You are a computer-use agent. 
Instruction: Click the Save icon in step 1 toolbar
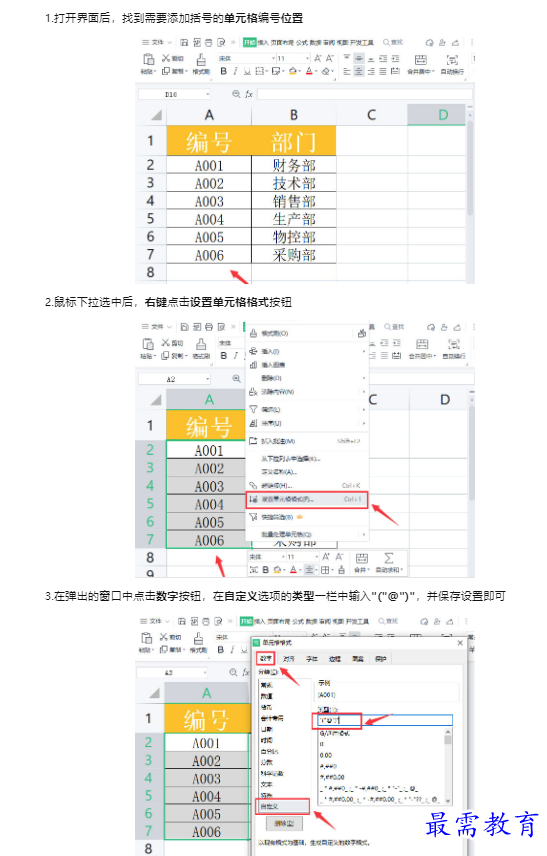point(184,42)
